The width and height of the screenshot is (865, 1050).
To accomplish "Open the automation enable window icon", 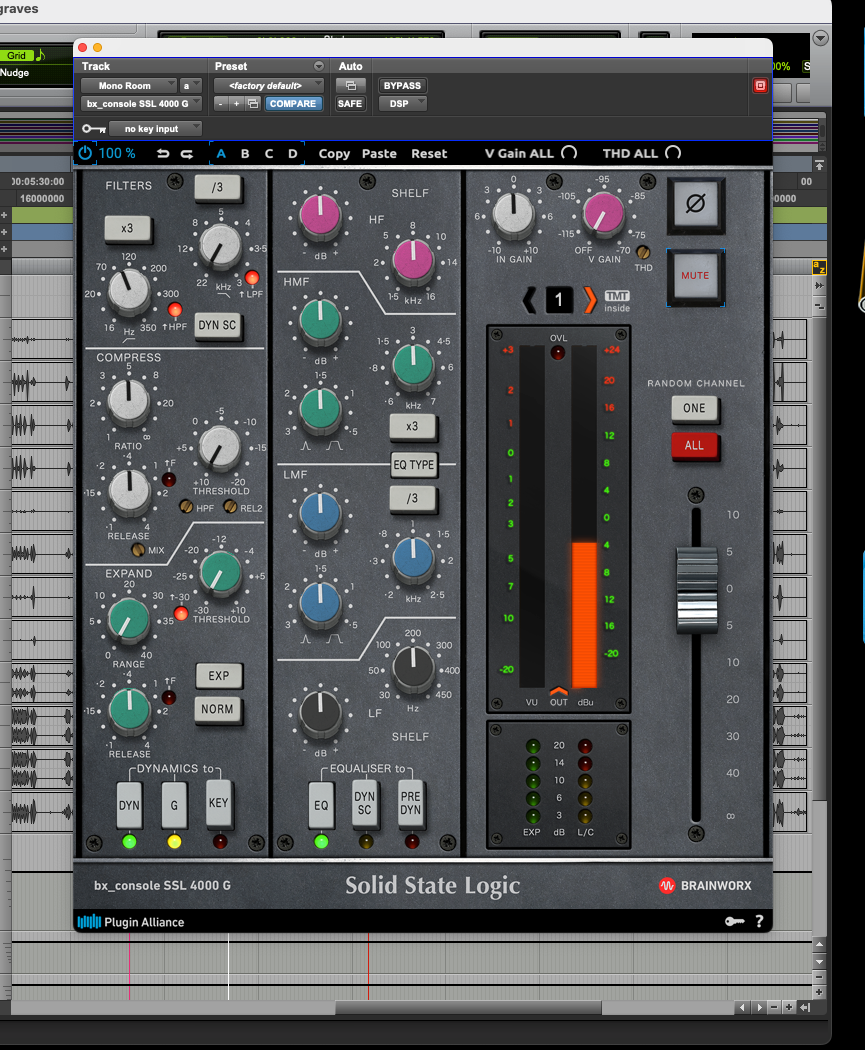I will [350, 86].
